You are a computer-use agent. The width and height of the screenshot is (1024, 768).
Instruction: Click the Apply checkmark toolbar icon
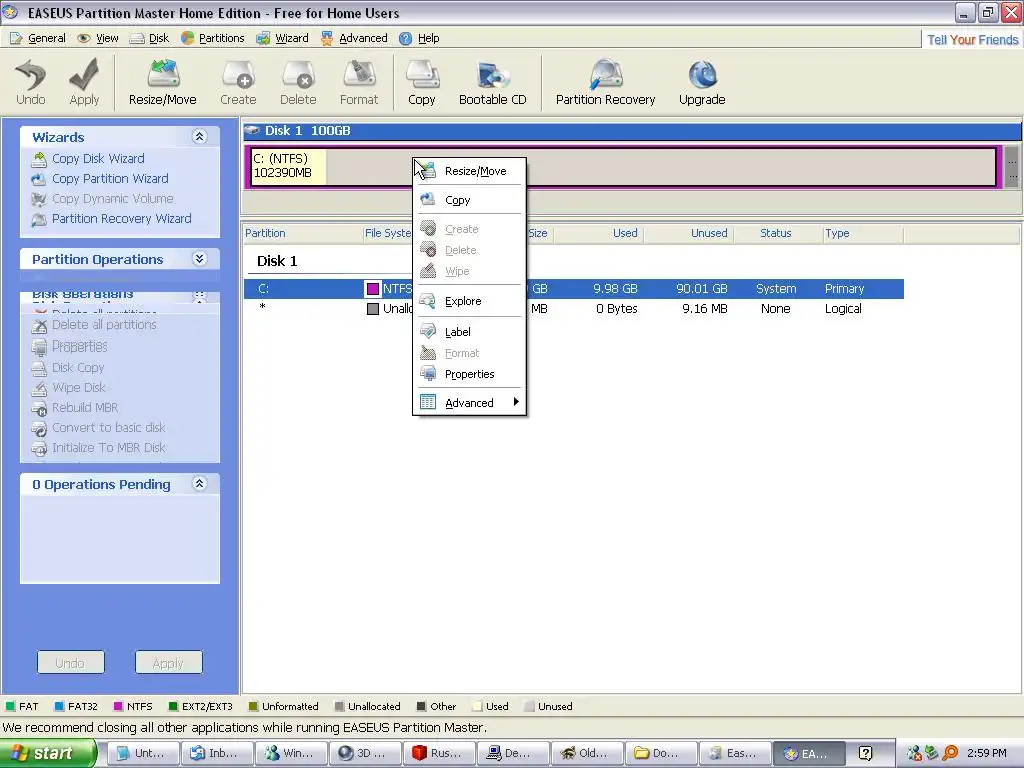point(84,82)
